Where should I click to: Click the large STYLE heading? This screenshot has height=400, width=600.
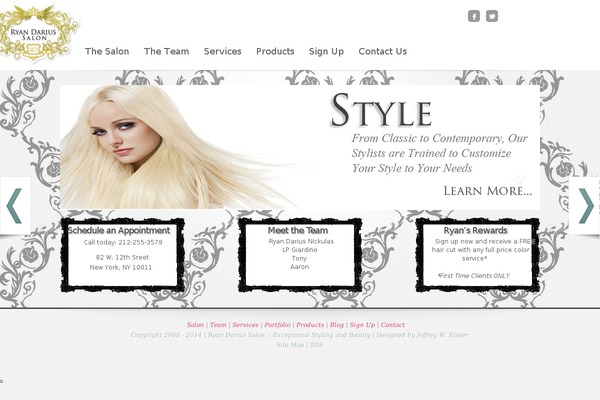click(381, 110)
